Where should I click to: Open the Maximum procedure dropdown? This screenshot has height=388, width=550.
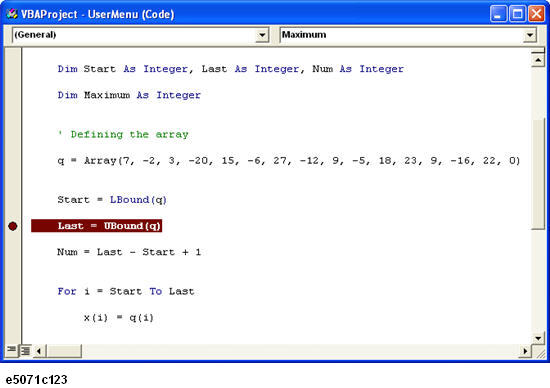click(530, 35)
